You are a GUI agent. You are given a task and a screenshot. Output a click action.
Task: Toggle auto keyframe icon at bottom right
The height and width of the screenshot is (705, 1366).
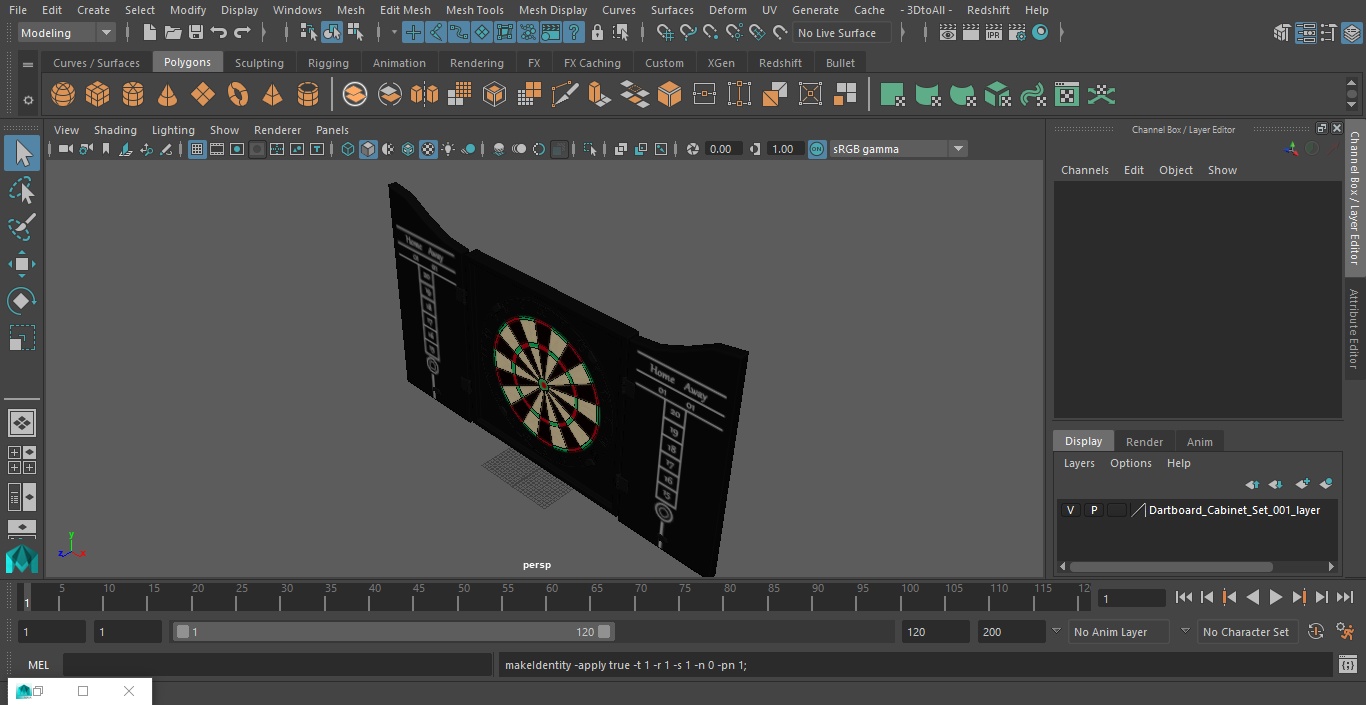[x=1316, y=632]
